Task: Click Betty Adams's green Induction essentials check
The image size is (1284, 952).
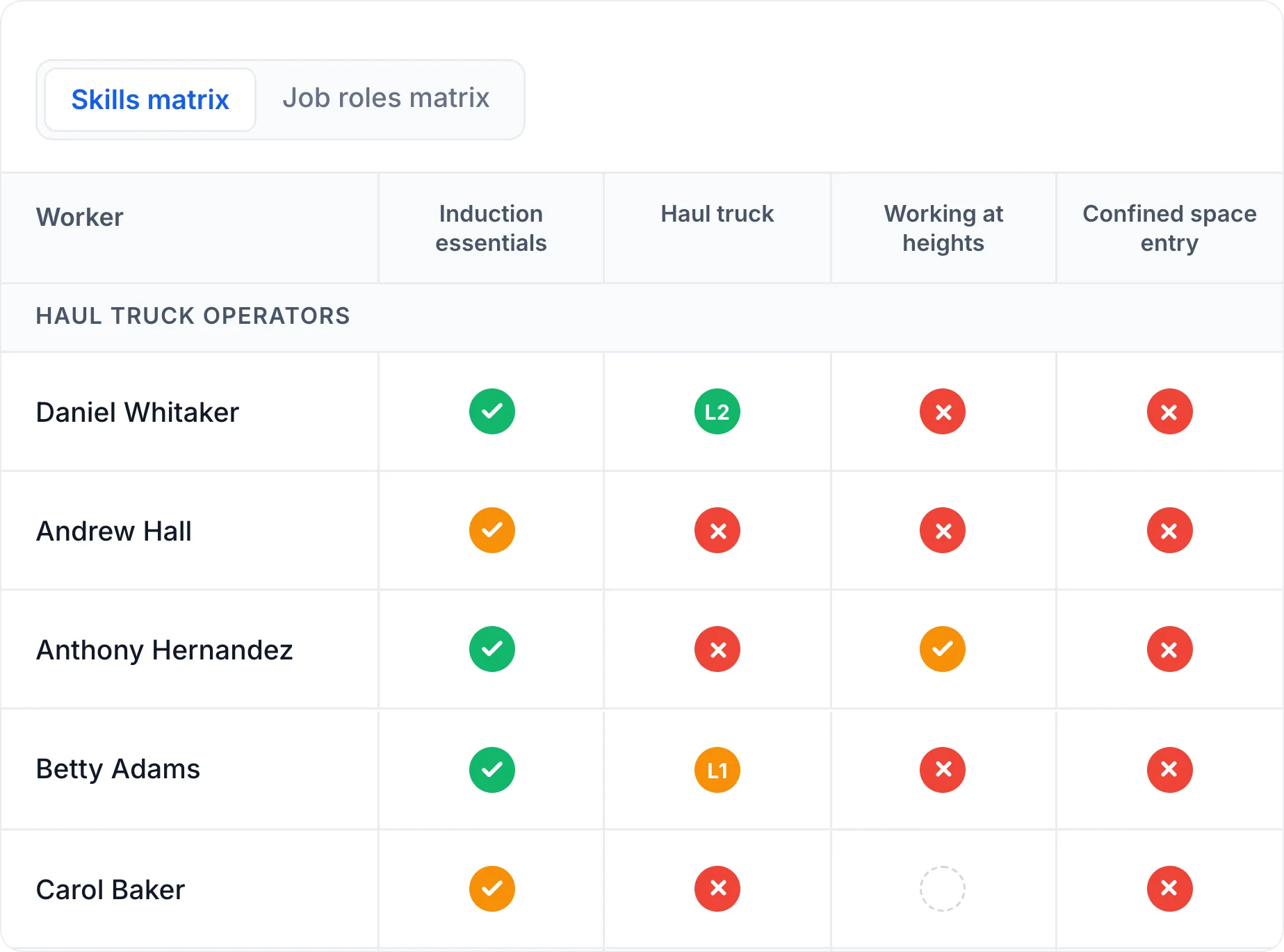Action: click(x=492, y=770)
